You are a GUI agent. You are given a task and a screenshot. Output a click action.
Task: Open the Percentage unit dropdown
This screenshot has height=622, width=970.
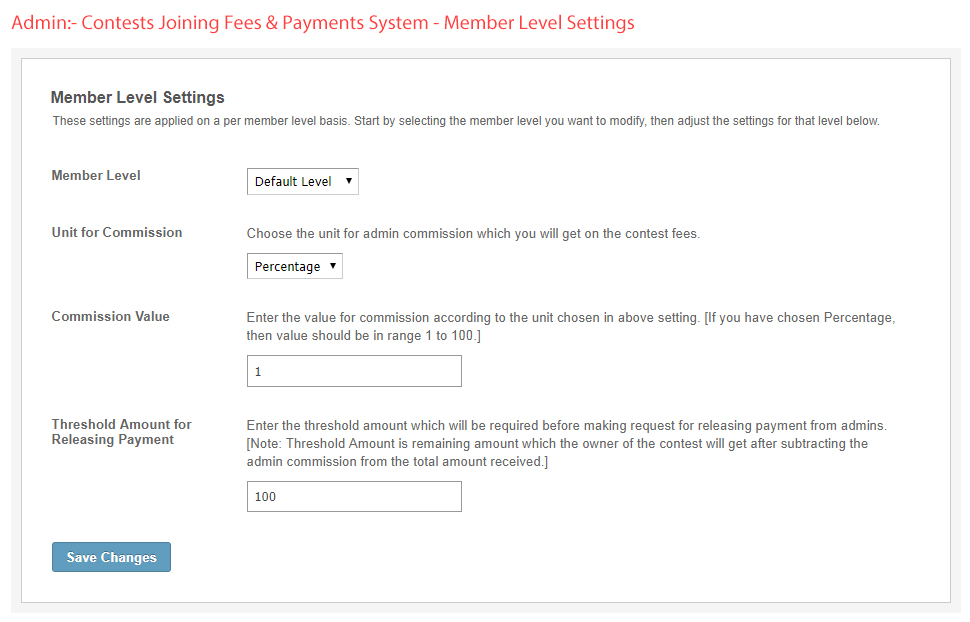tap(294, 266)
